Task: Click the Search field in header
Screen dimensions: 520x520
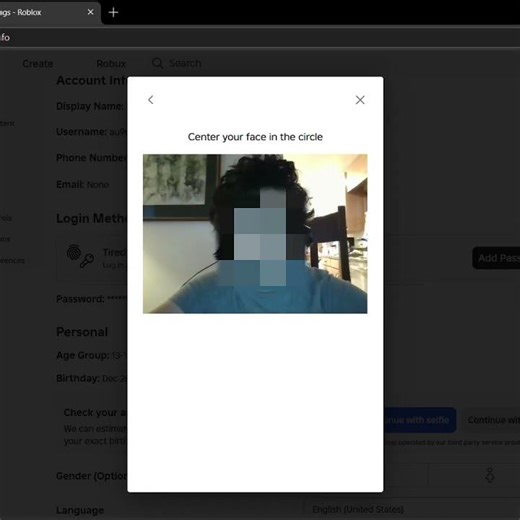Action: pyautogui.click(x=185, y=63)
